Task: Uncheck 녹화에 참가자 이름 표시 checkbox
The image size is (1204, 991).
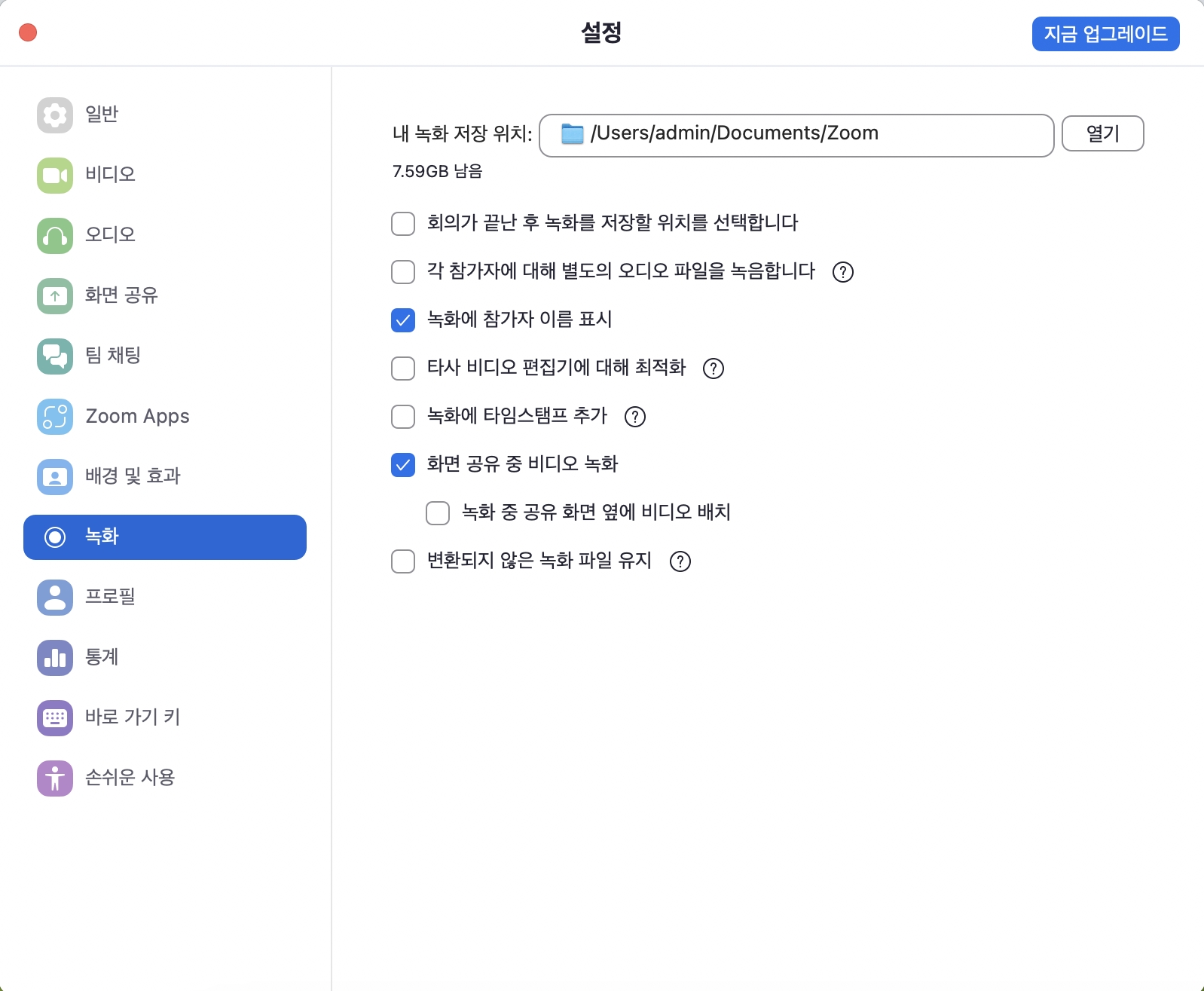Action: tap(403, 320)
